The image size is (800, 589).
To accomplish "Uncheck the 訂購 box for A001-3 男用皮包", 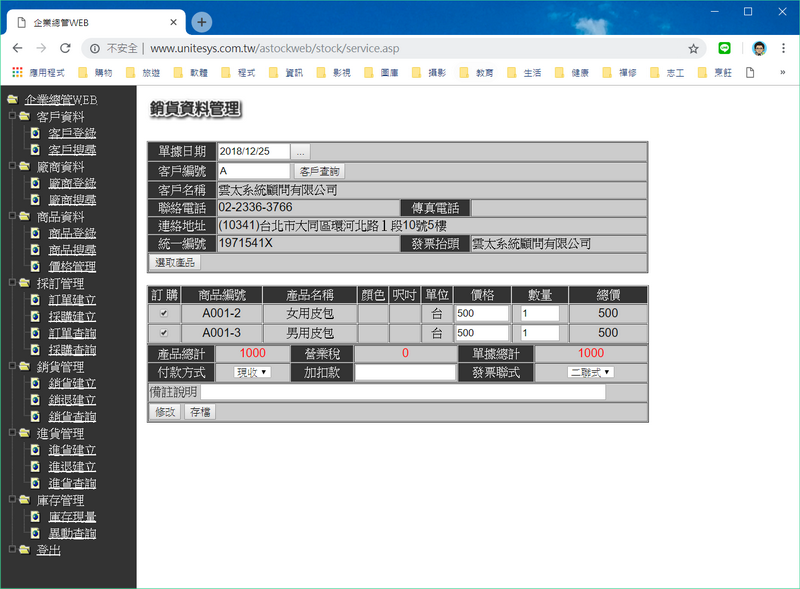I will pyautogui.click(x=164, y=333).
